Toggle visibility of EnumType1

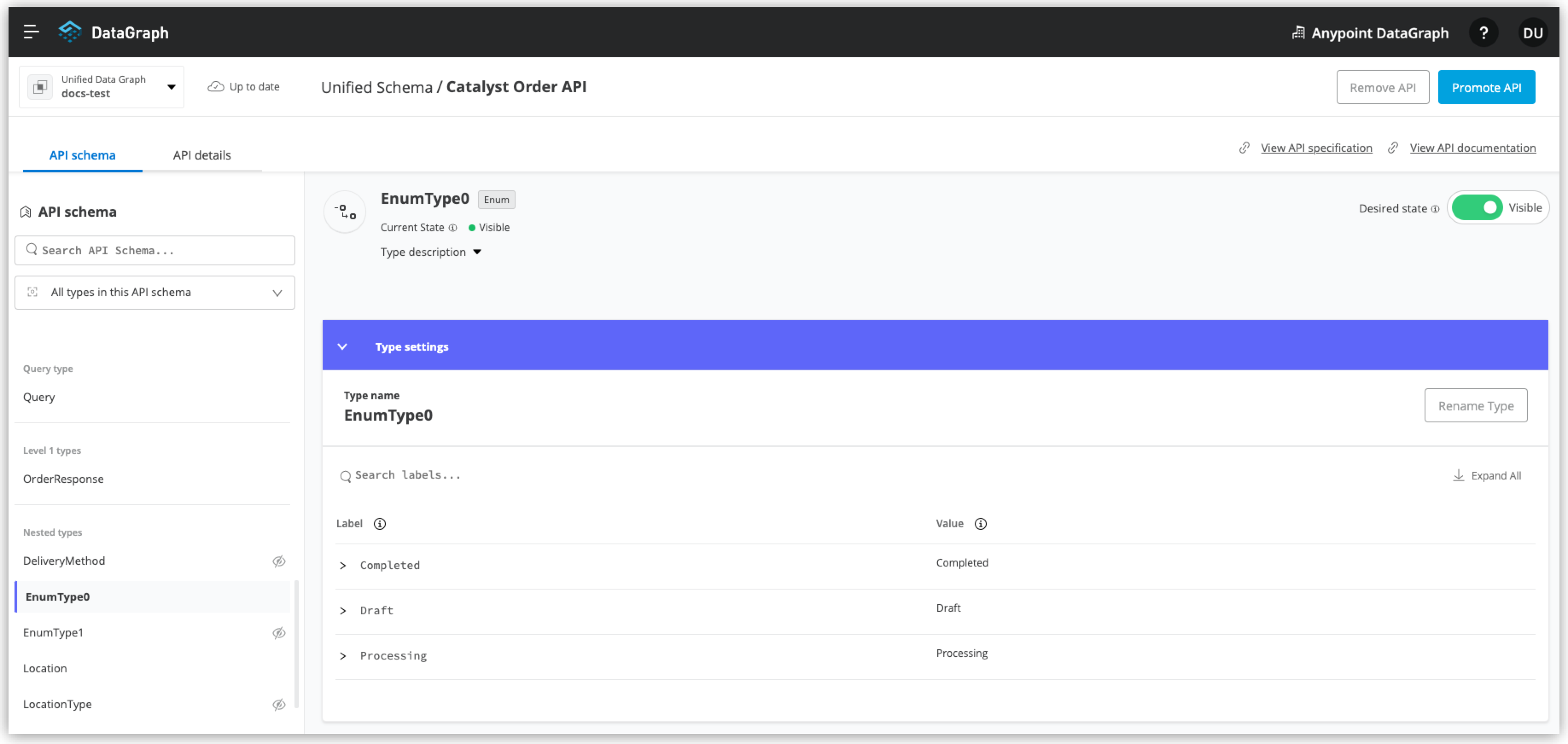tap(280, 633)
